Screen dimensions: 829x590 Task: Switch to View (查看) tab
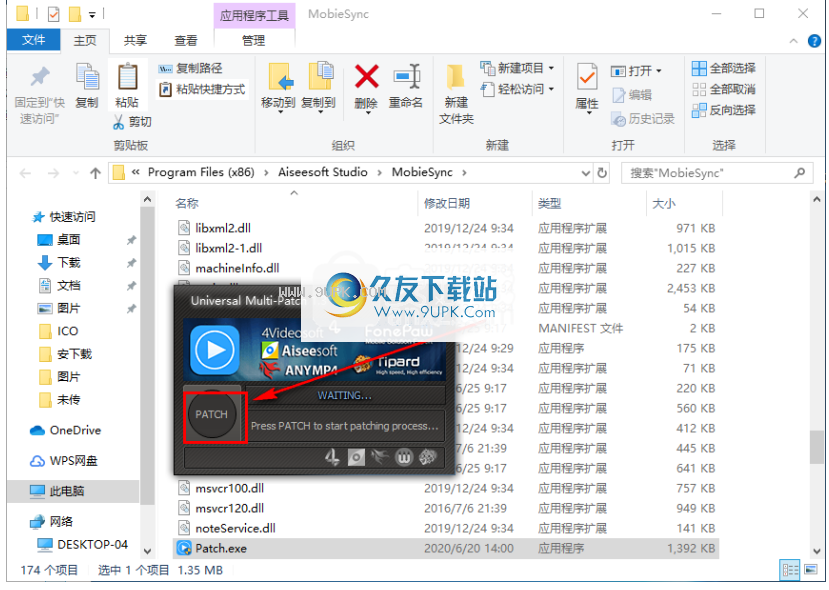pyautogui.click(x=186, y=41)
